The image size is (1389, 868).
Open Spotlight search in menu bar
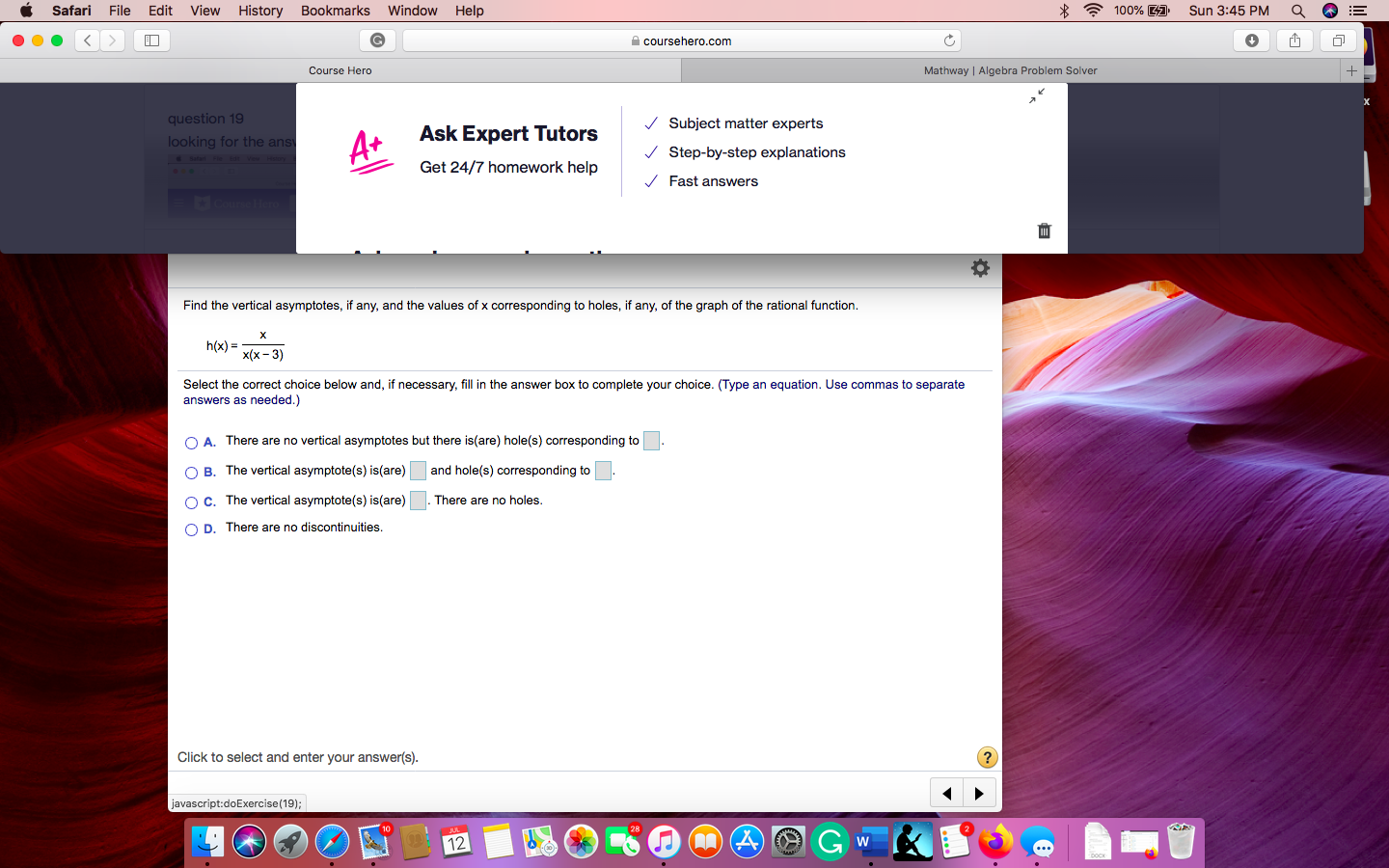1297,11
